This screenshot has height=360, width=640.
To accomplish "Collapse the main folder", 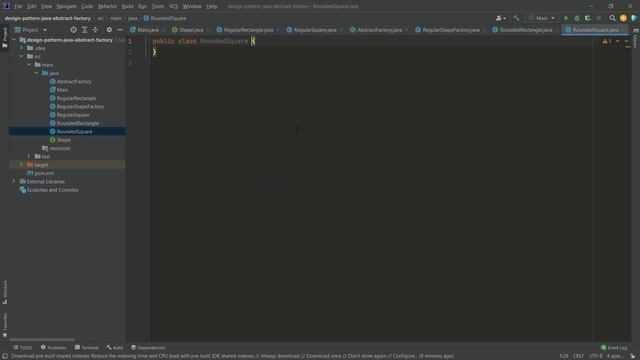I will tap(29, 64).
